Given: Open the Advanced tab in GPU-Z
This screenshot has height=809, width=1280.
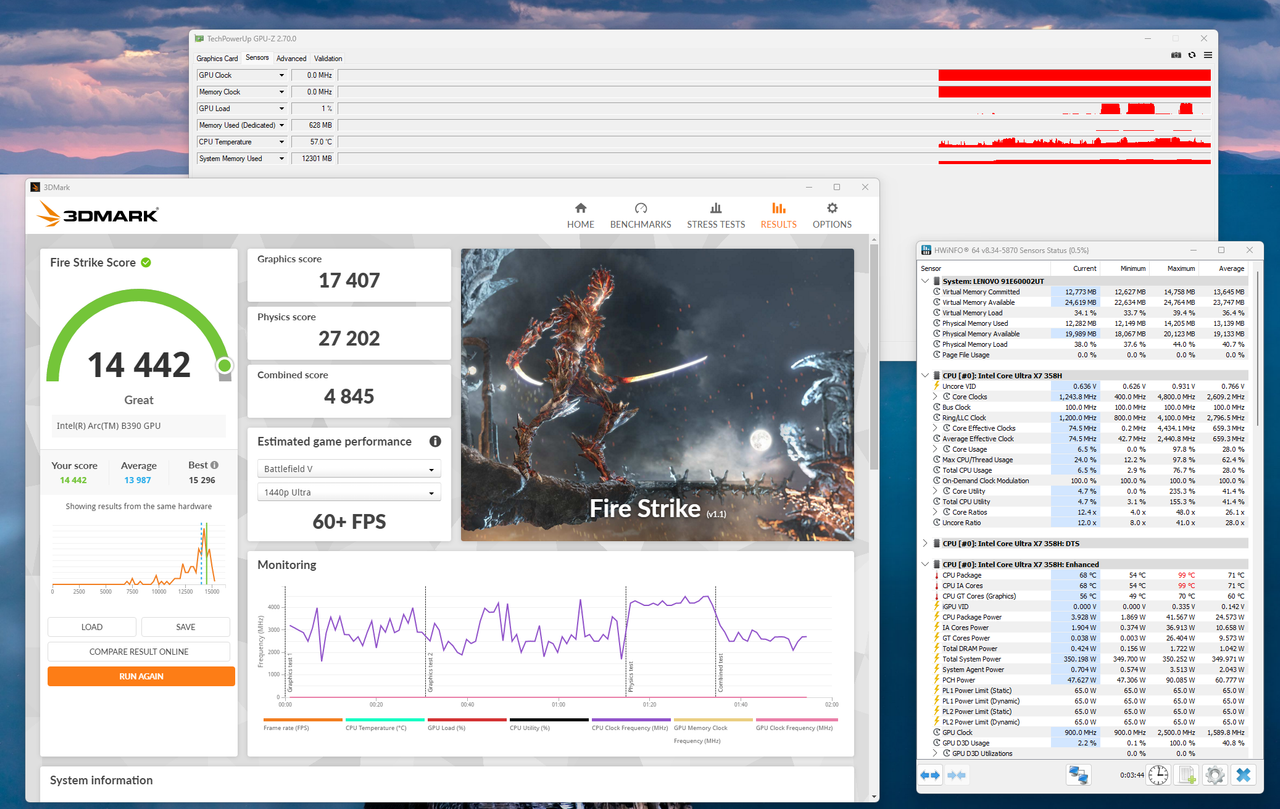Looking at the screenshot, I should (292, 58).
